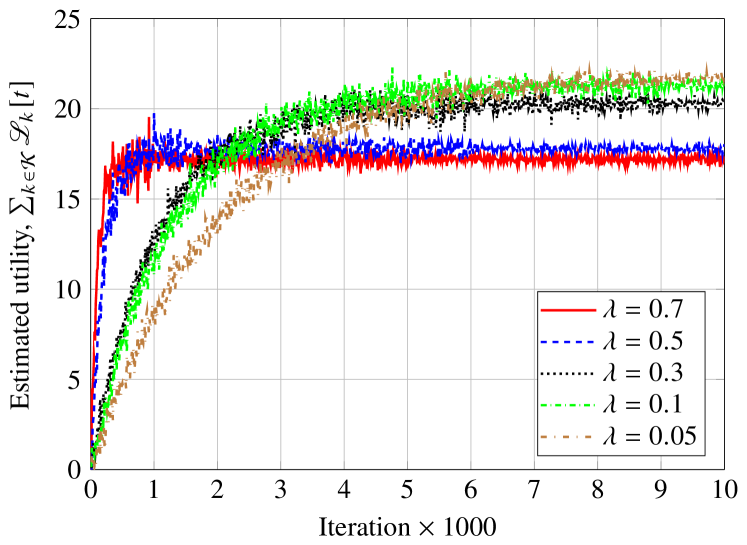
Task: Click the x-axis tick label 8
Action: 597,490
